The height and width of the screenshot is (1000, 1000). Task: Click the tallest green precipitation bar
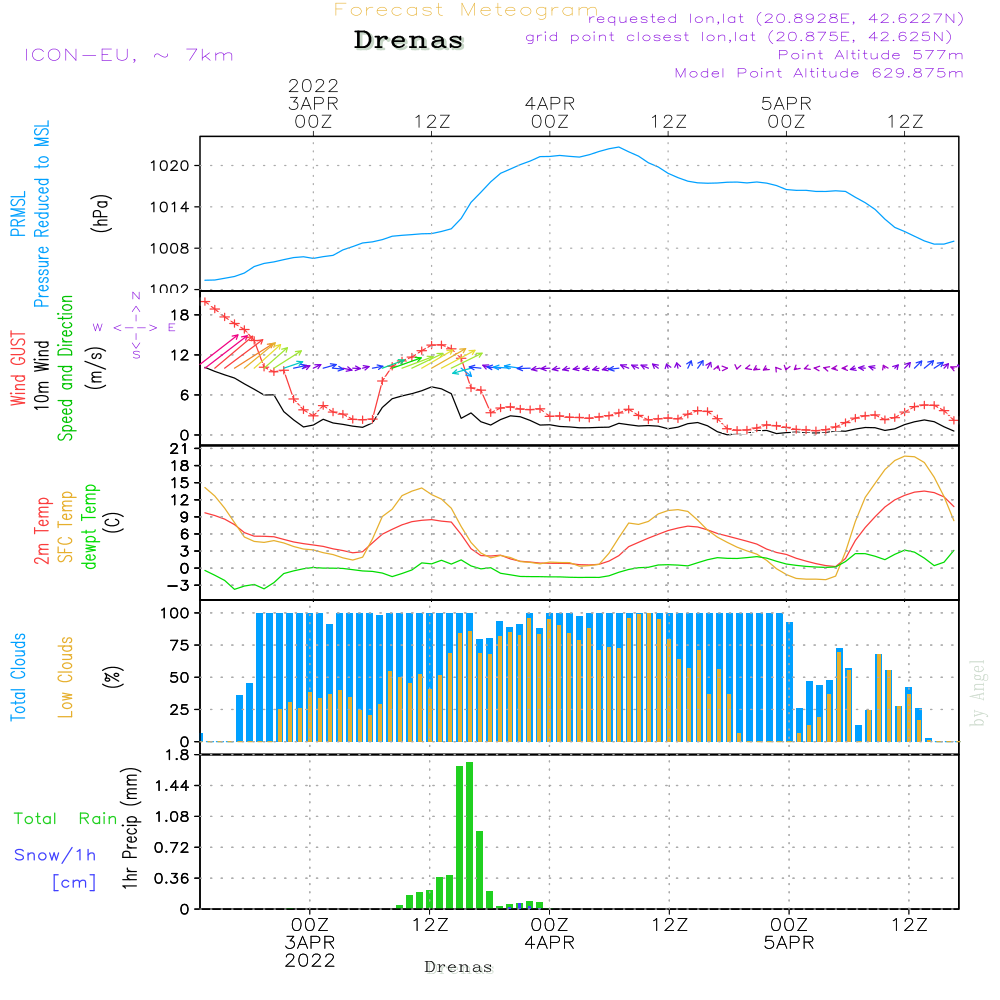pos(469,835)
